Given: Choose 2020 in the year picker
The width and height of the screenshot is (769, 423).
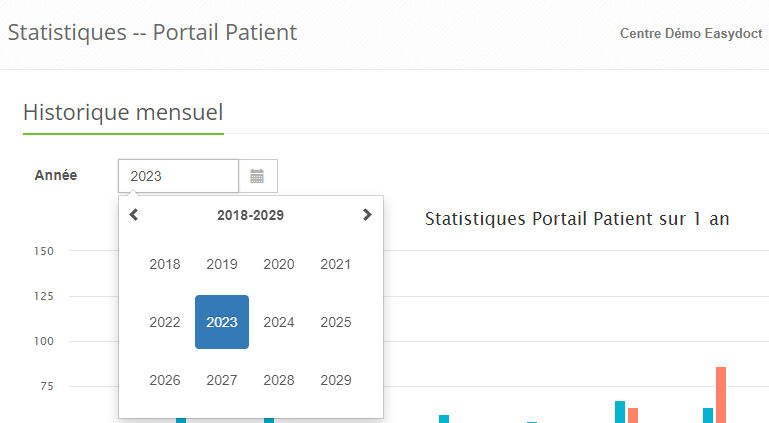Looking at the screenshot, I should tap(279, 265).
